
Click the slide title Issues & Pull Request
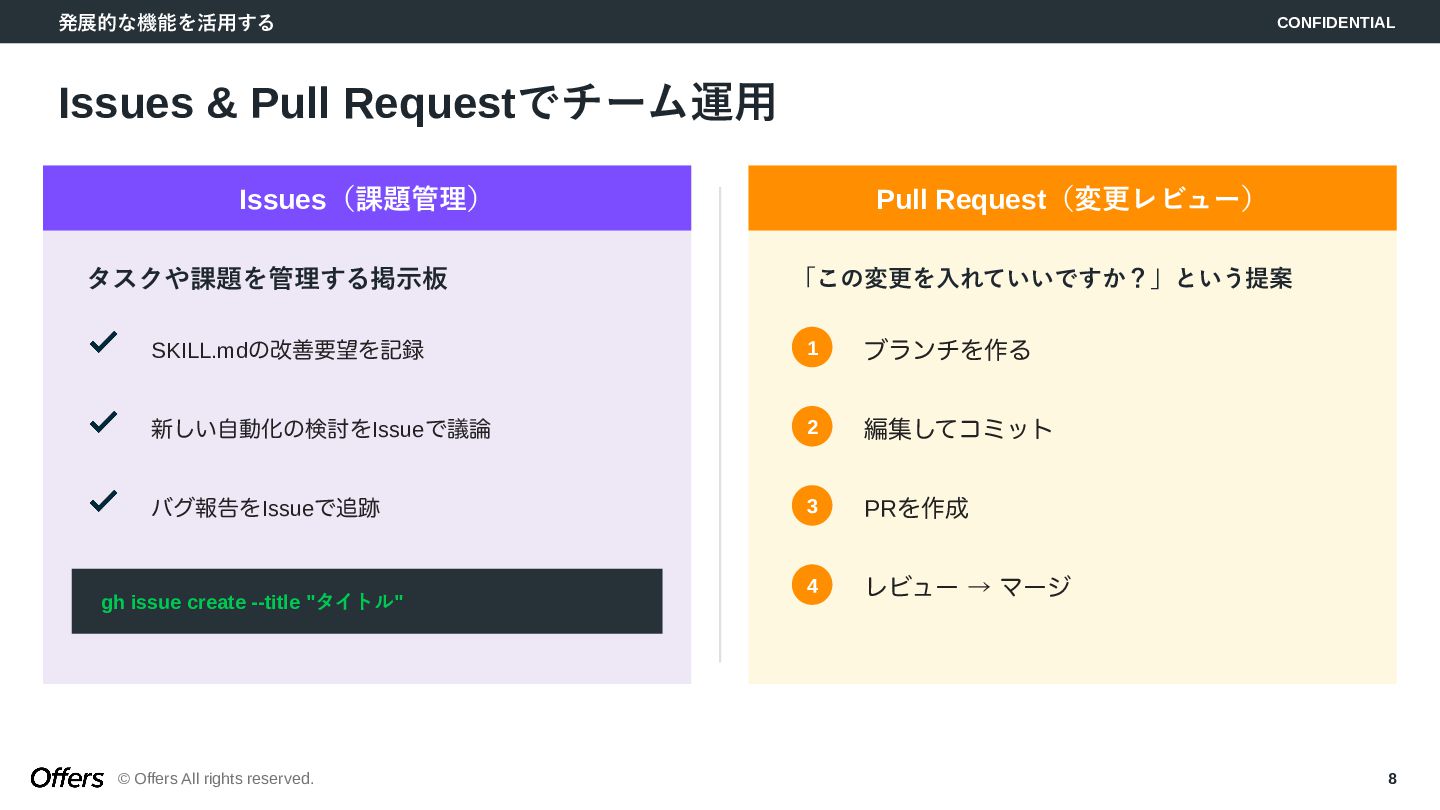point(417,103)
